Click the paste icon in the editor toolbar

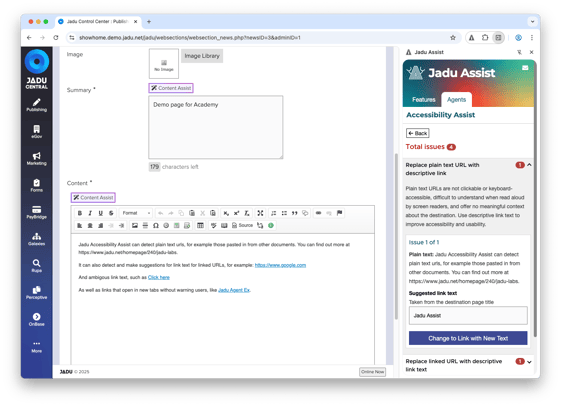[192, 213]
